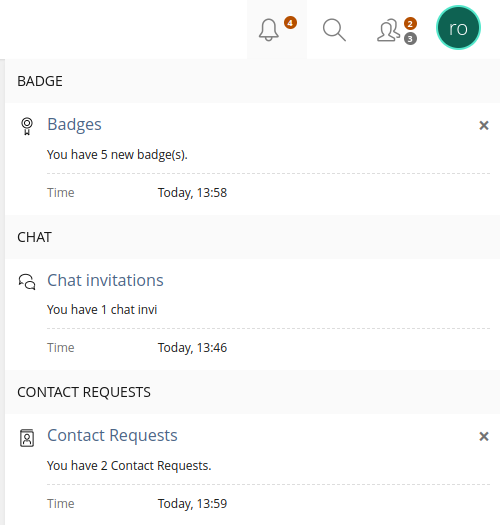This screenshot has width=500, height=525.
Task: Open the "ro" user avatar menu
Action: click(x=458, y=28)
